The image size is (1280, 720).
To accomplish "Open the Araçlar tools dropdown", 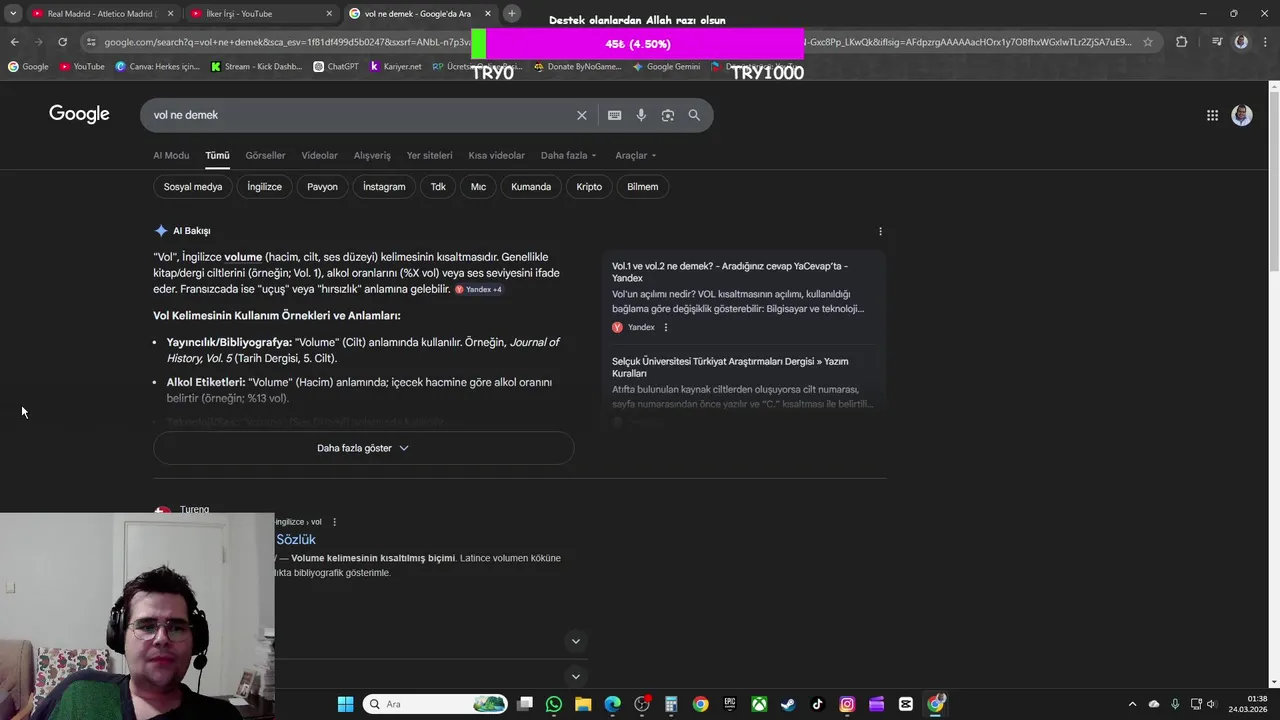I will pyautogui.click(x=636, y=155).
